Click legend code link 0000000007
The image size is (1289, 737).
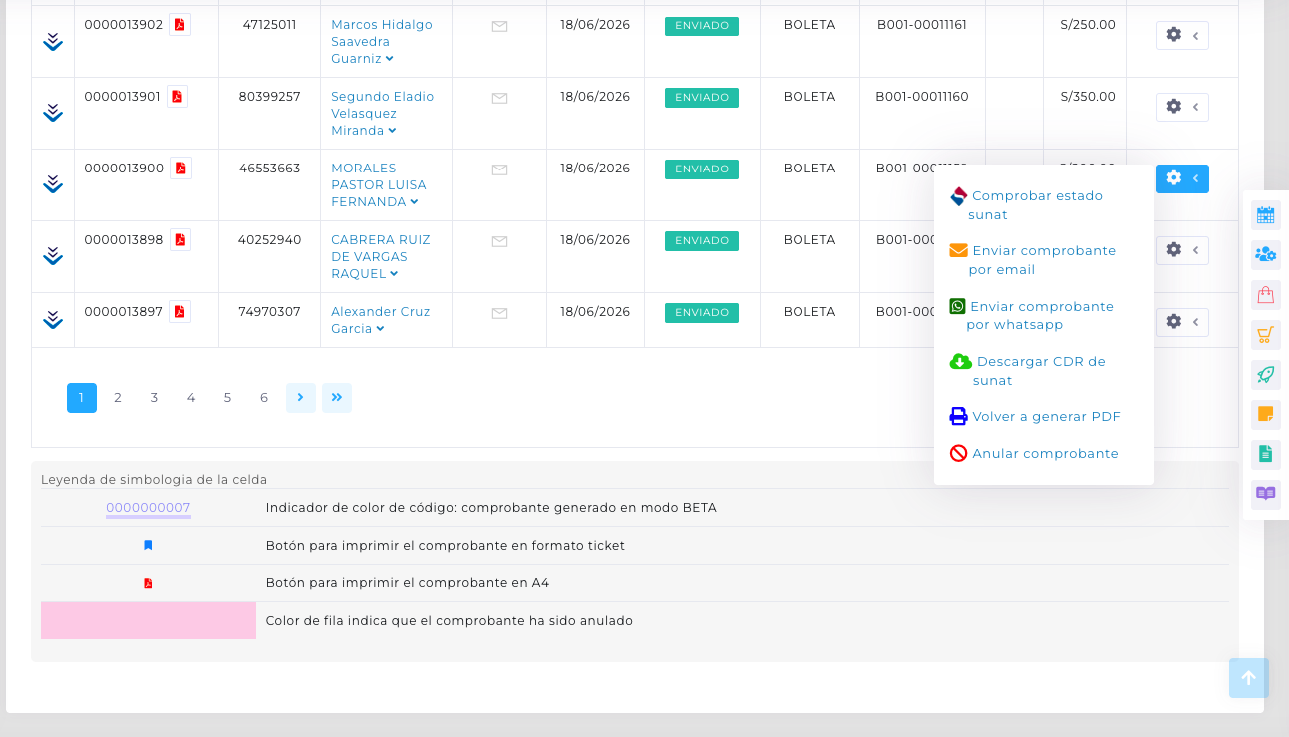click(x=148, y=508)
